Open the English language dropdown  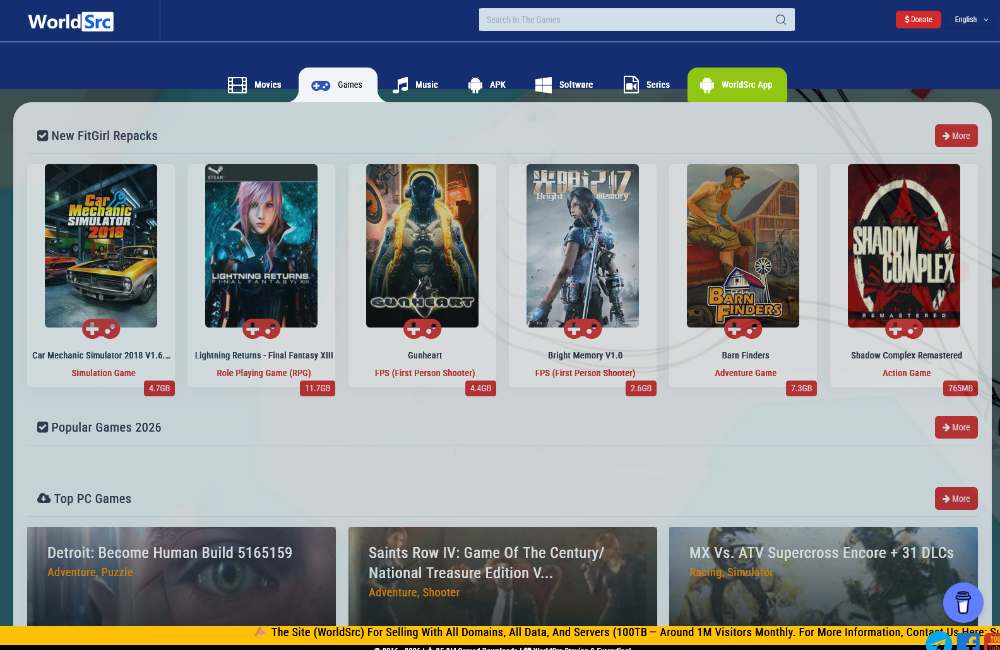pyautogui.click(x=971, y=20)
